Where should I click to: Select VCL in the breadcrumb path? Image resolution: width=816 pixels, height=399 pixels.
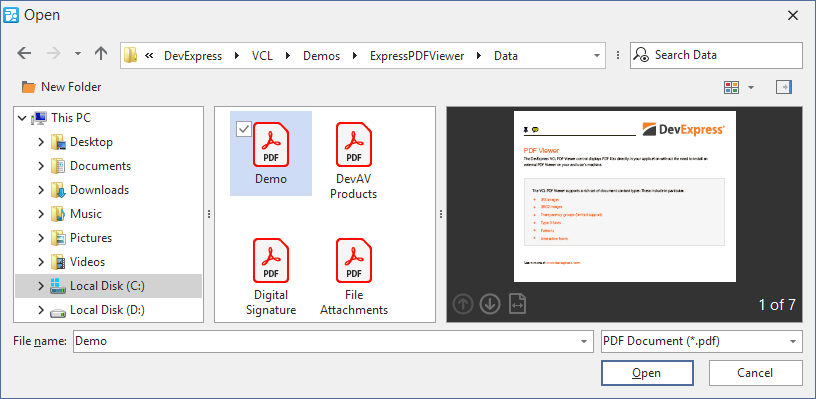click(262, 56)
